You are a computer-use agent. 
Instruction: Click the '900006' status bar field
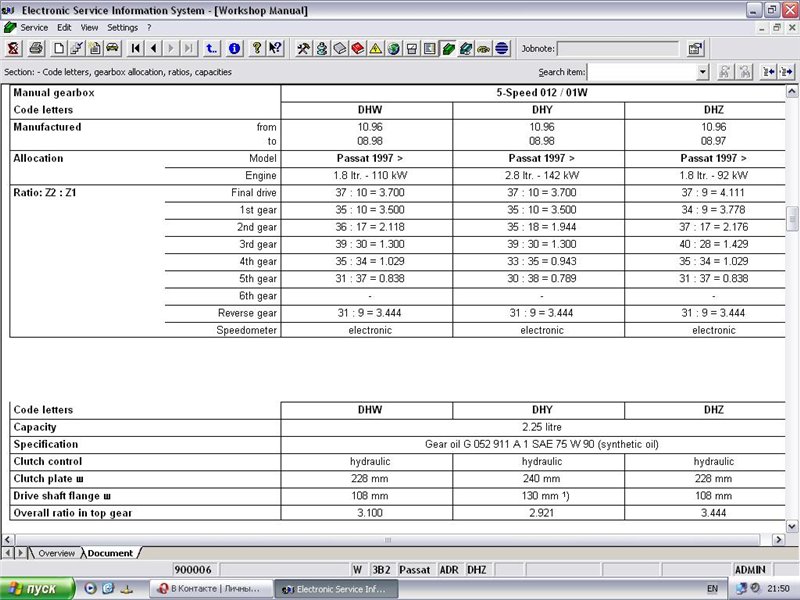coord(193,569)
